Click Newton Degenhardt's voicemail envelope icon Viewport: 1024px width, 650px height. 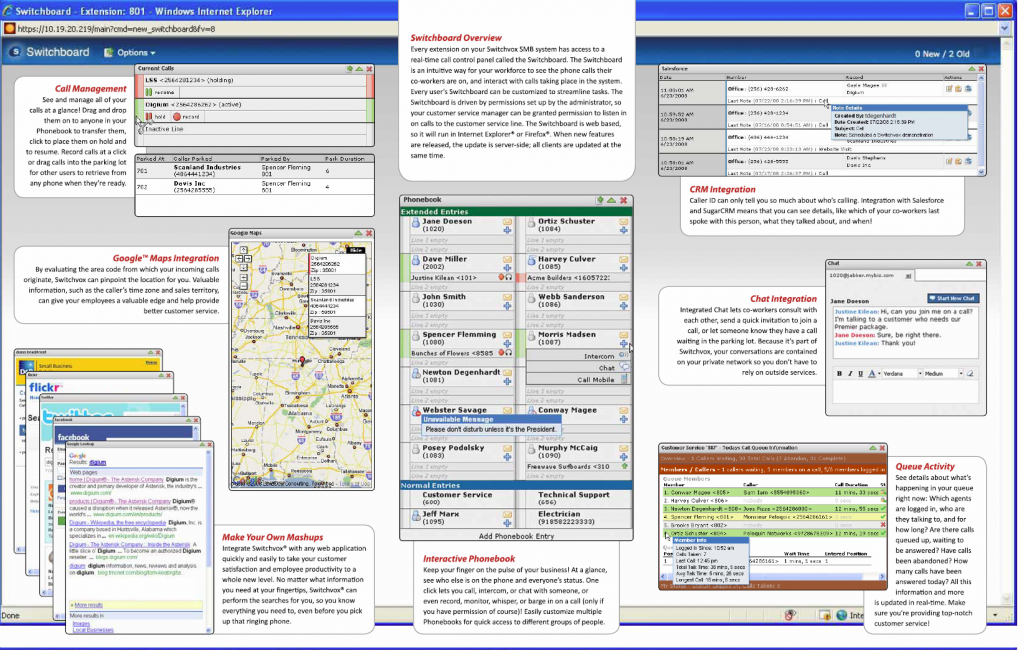[x=507, y=373]
